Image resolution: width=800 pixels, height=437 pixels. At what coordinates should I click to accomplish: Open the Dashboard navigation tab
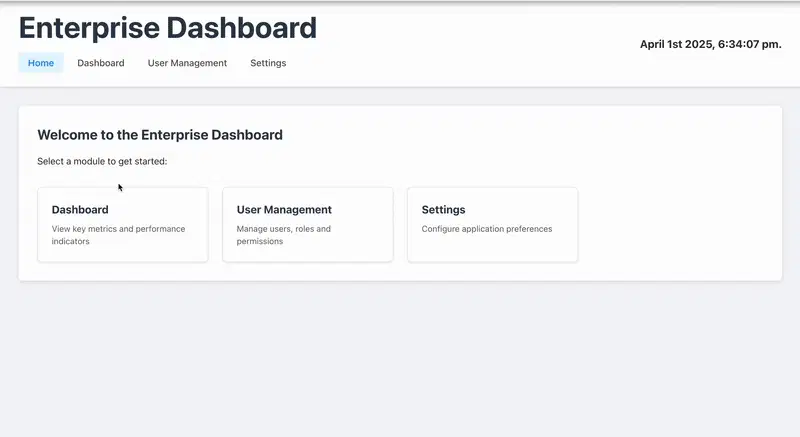(101, 63)
